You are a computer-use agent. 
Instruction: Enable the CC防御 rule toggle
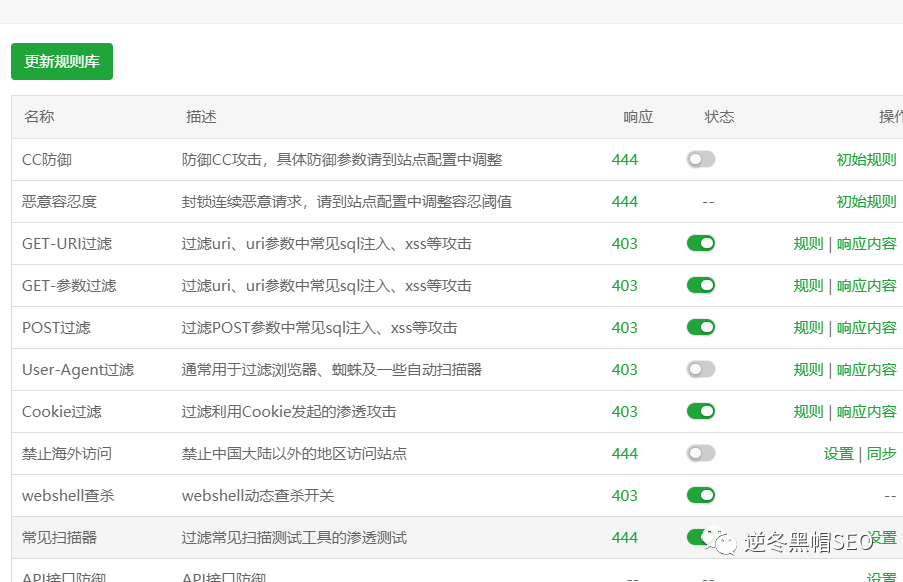point(700,159)
